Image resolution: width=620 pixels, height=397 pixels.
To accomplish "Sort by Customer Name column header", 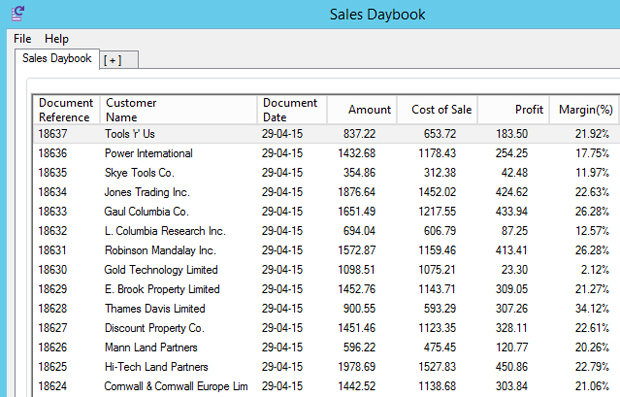I will pyautogui.click(x=178, y=110).
